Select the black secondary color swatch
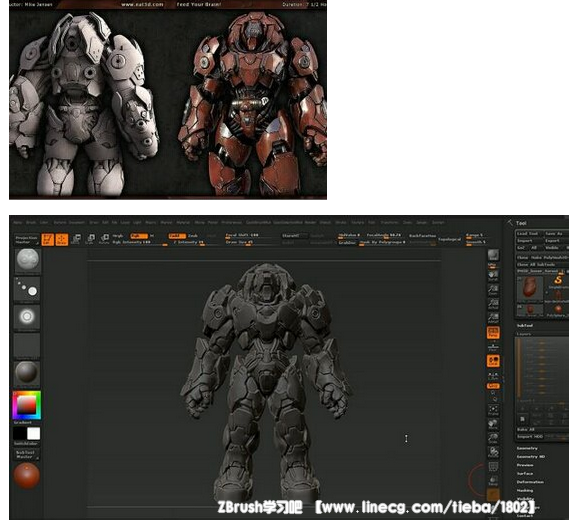This screenshot has height=524, width=572. 20,434
